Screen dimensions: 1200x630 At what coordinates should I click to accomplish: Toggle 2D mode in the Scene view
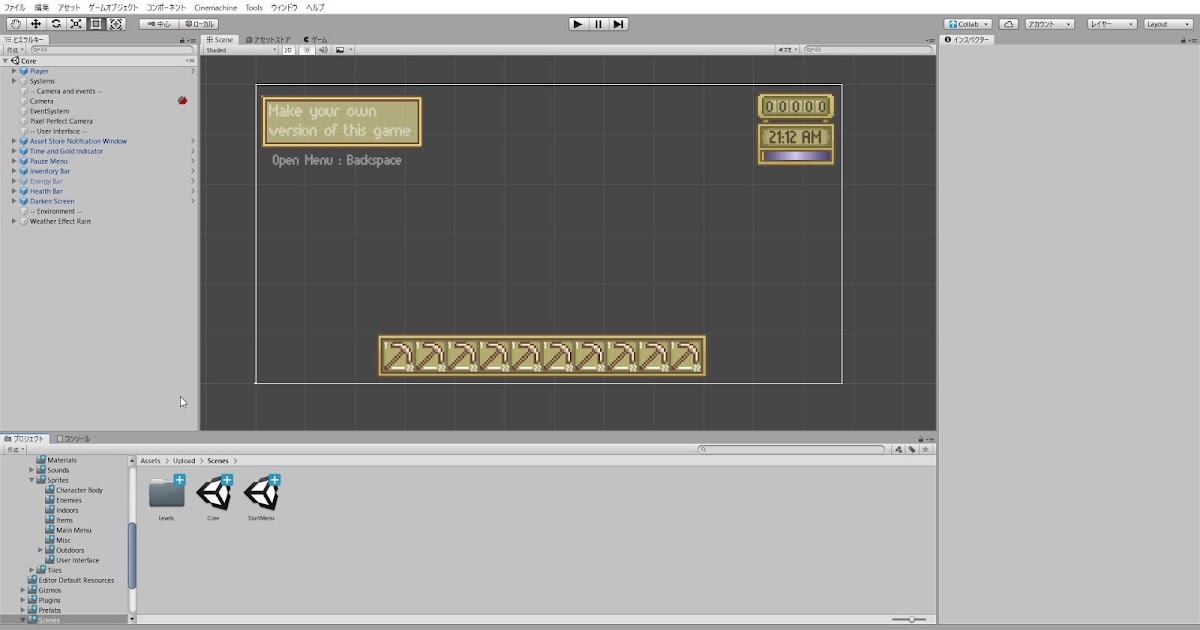click(x=288, y=49)
